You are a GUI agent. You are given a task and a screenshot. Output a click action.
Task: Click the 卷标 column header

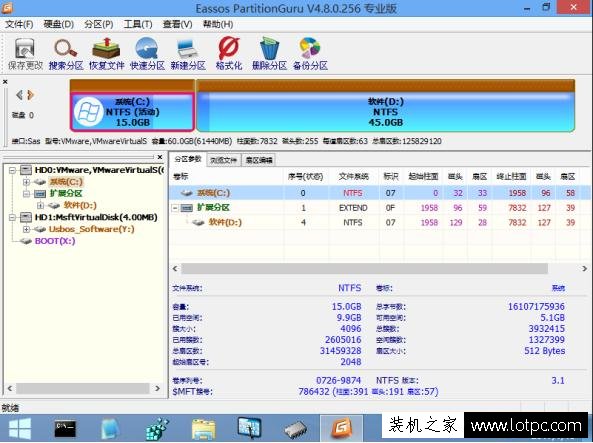coord(227,176)
